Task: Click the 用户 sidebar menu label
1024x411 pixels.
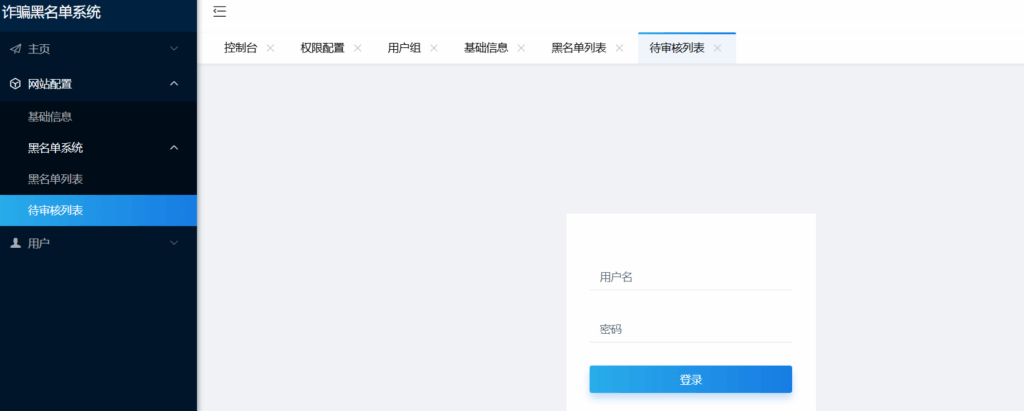Action: coord(39,243)
